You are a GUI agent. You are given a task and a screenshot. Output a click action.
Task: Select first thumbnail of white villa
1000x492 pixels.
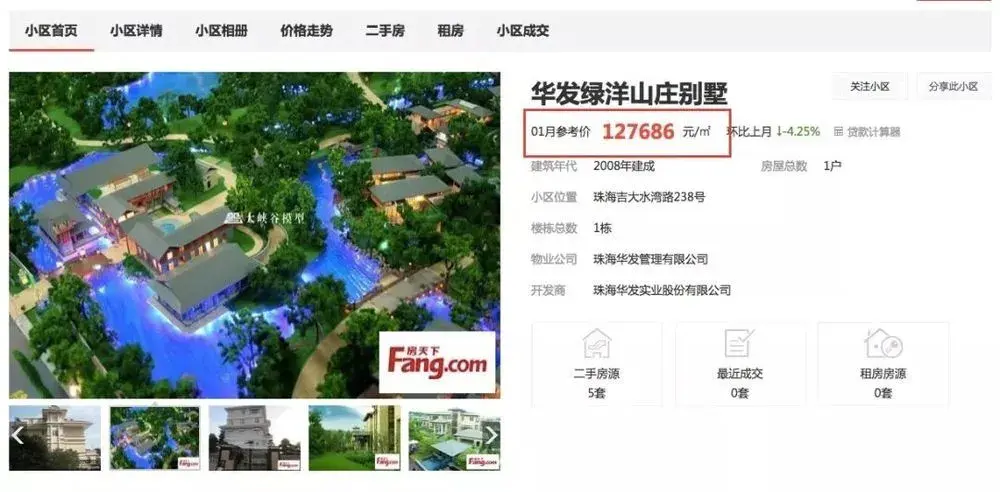tap(55, 438)
